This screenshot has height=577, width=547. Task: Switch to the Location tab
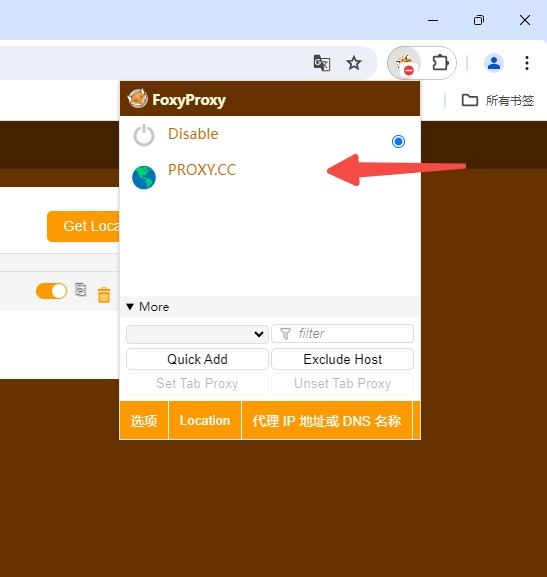point(205,420)
